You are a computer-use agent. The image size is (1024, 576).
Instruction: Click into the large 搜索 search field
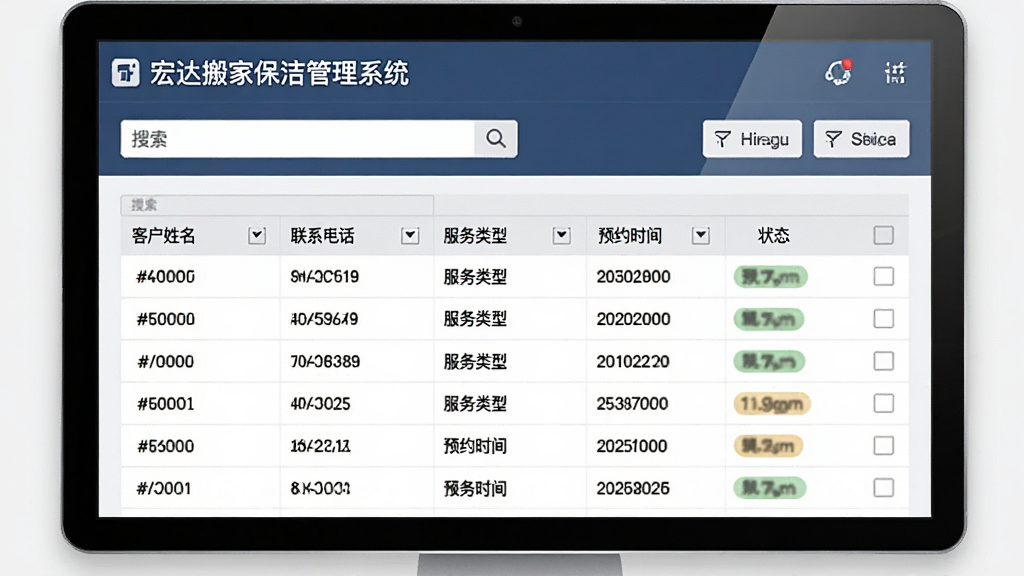coord(298,138)
